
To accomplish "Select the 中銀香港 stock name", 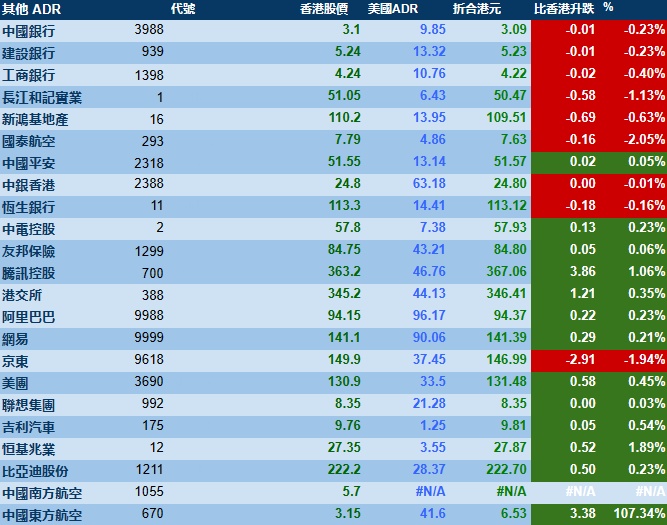I will pos(29,185).
